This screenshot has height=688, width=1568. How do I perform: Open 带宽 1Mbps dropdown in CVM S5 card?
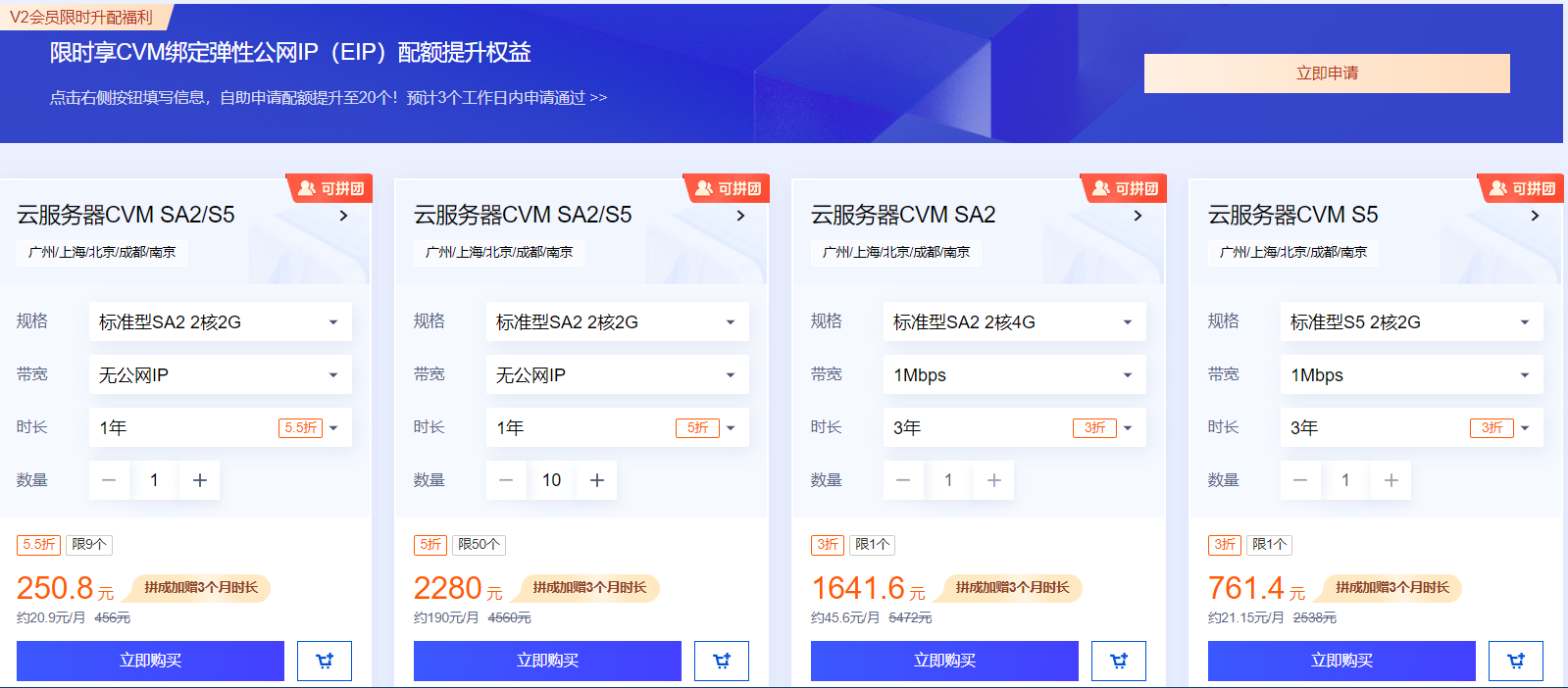1411,374
